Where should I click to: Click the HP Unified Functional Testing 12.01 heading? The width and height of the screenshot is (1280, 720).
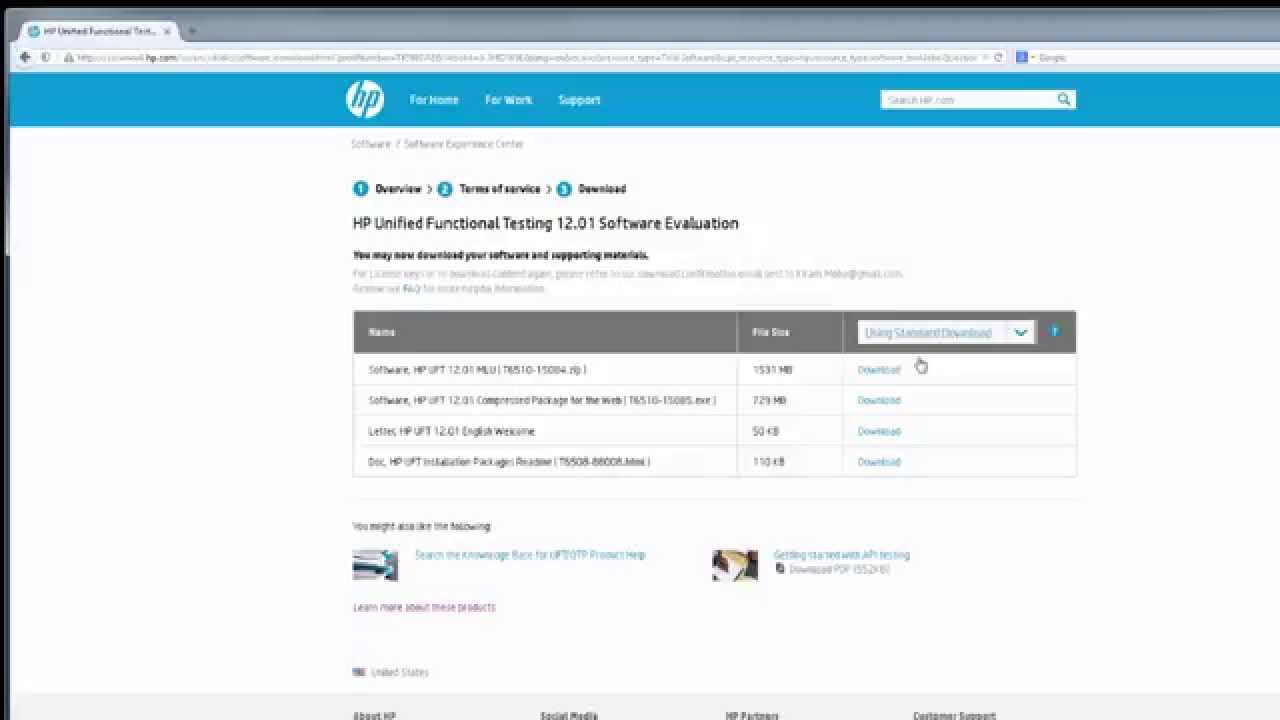pos(546,223)
